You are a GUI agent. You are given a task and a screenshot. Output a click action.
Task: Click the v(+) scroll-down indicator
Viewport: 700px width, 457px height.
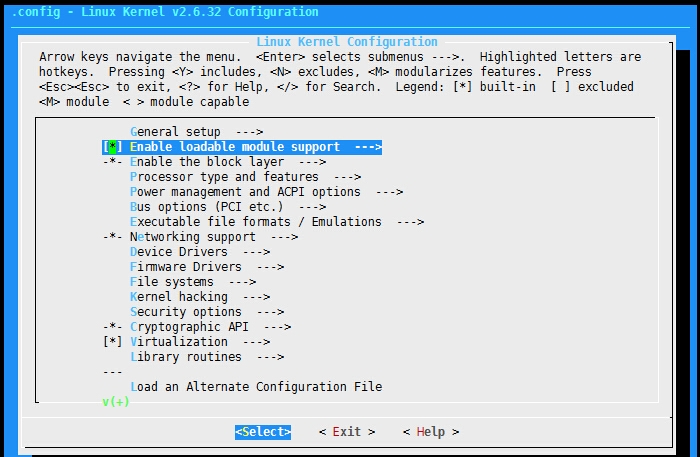(x=116, y=402)
